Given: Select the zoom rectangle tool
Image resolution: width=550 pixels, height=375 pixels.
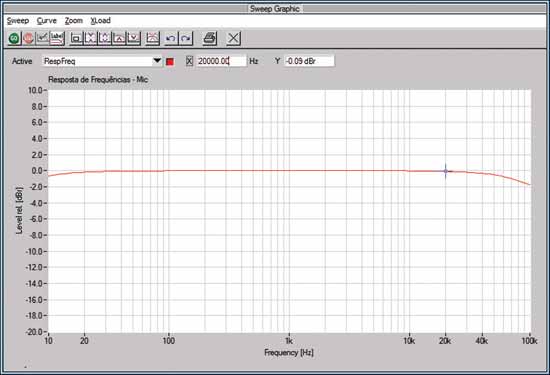Looking at the screenshot, I should pyautogui.click(x=76, y=38).
